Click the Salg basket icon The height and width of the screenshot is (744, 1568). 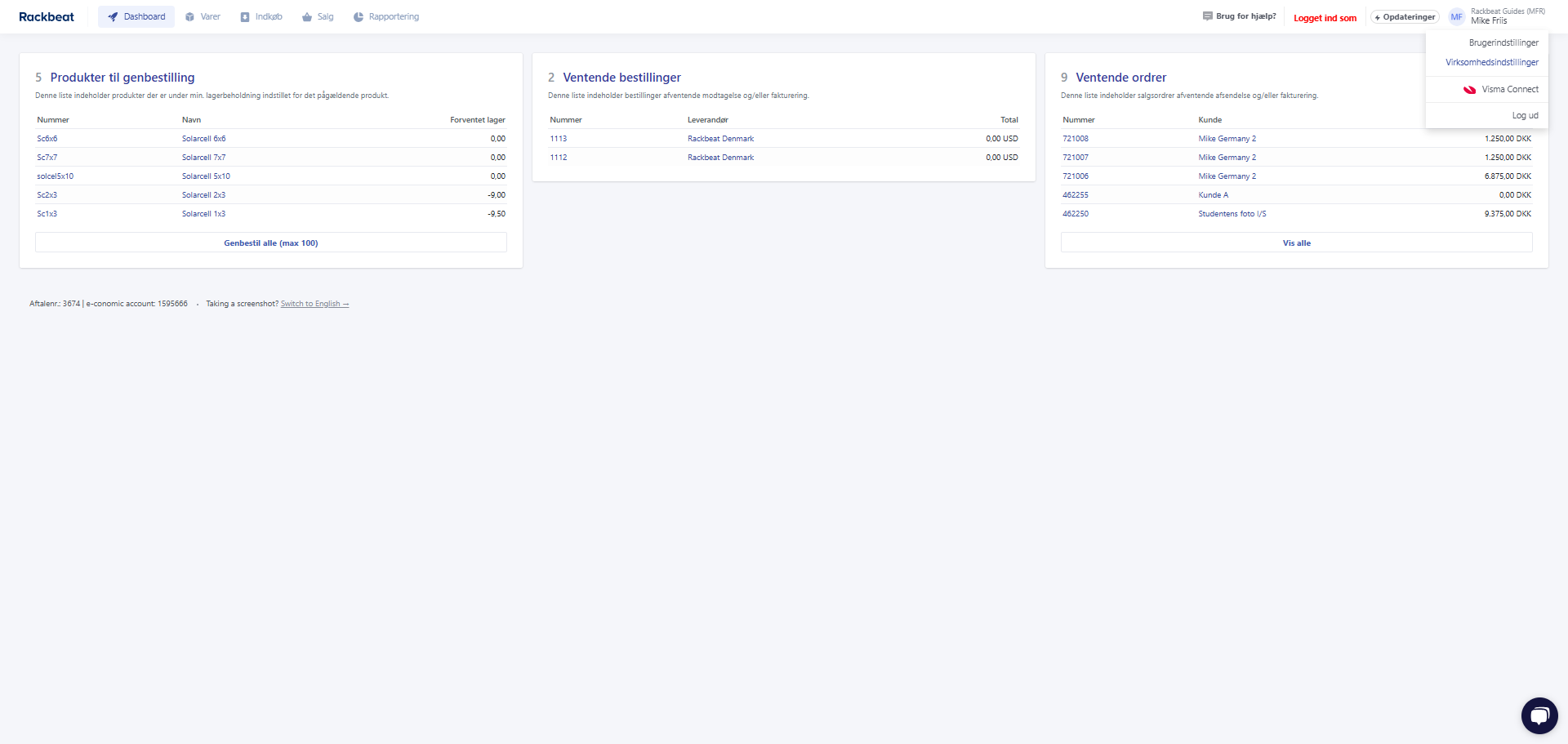point(307,17)
